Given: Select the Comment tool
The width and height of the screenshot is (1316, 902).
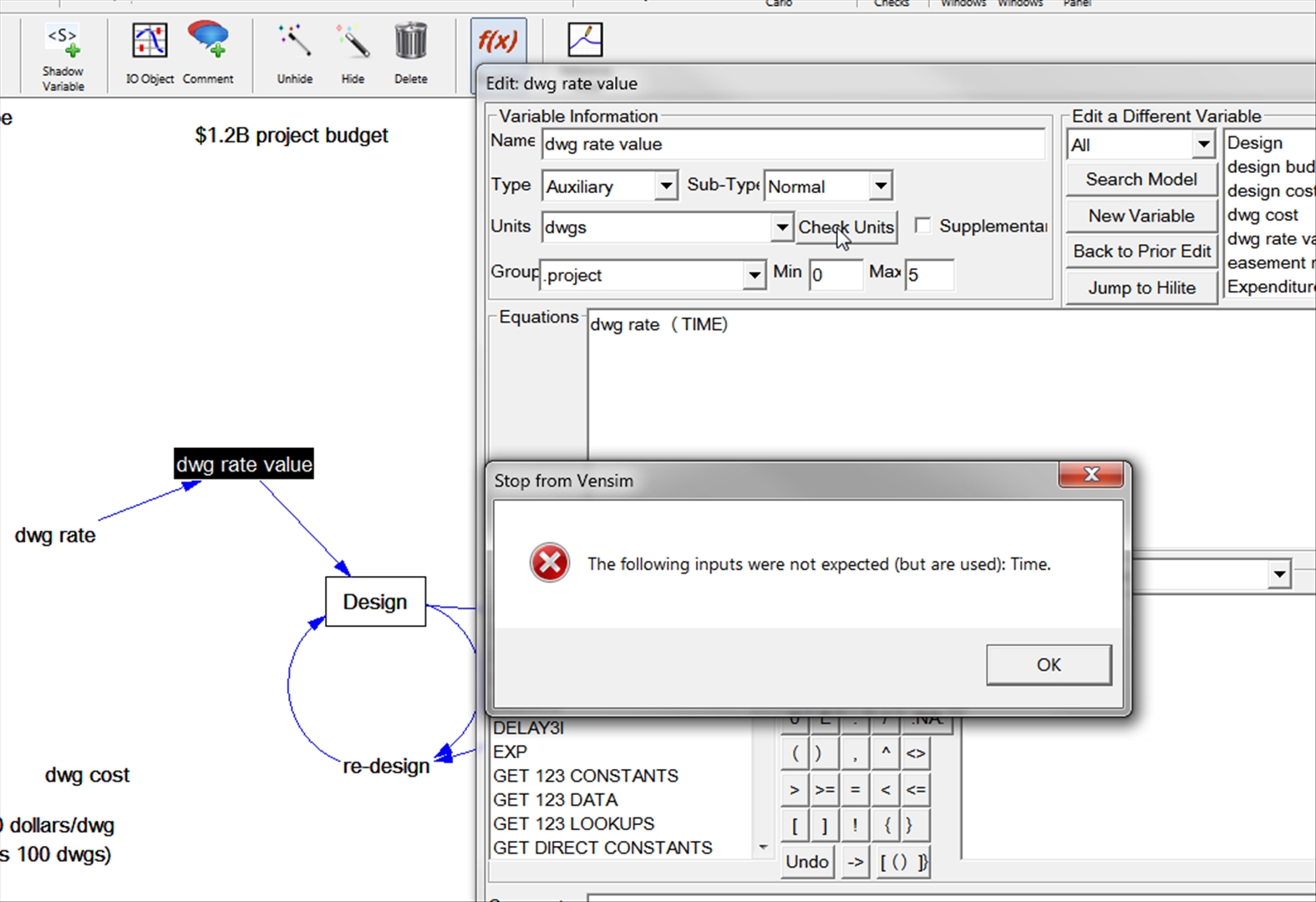Looking at the screenshot, I should [208, 54].
